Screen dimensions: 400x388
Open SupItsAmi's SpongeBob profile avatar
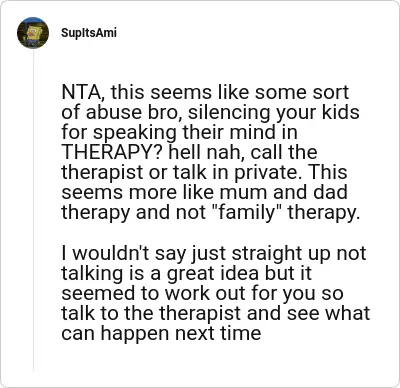(33, 33)
